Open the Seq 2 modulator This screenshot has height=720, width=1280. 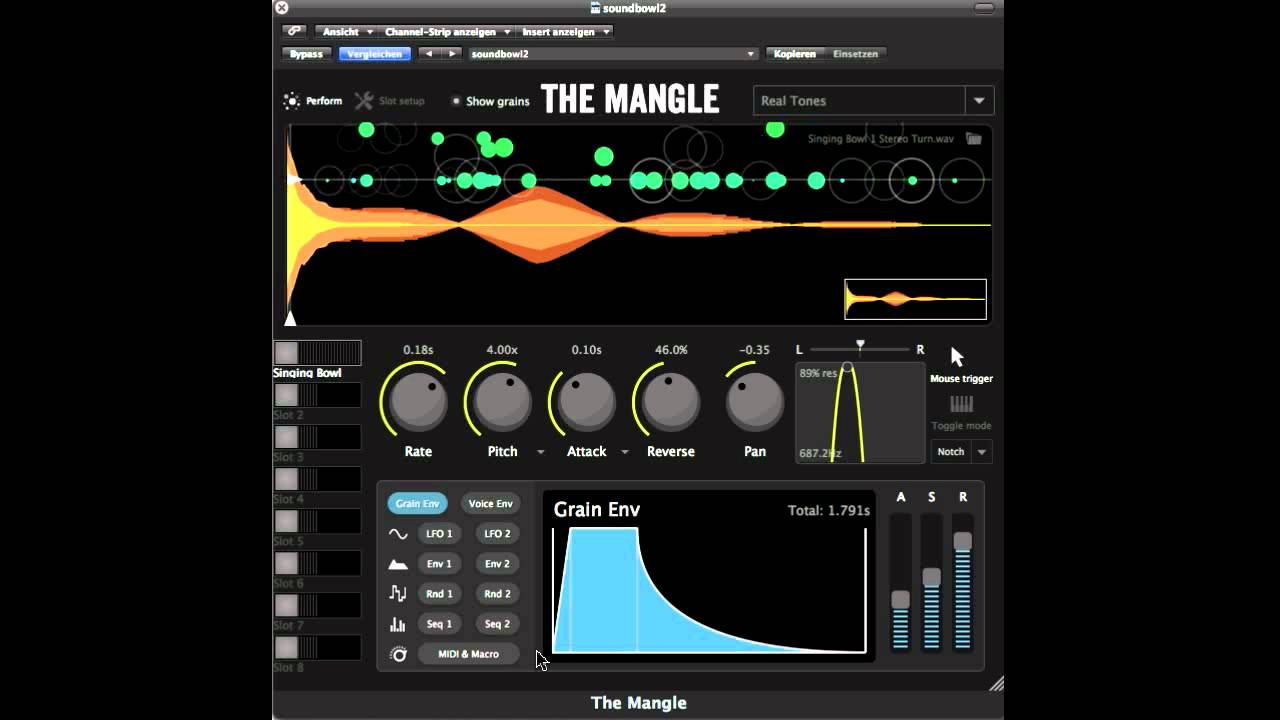[x=497, y=624]
